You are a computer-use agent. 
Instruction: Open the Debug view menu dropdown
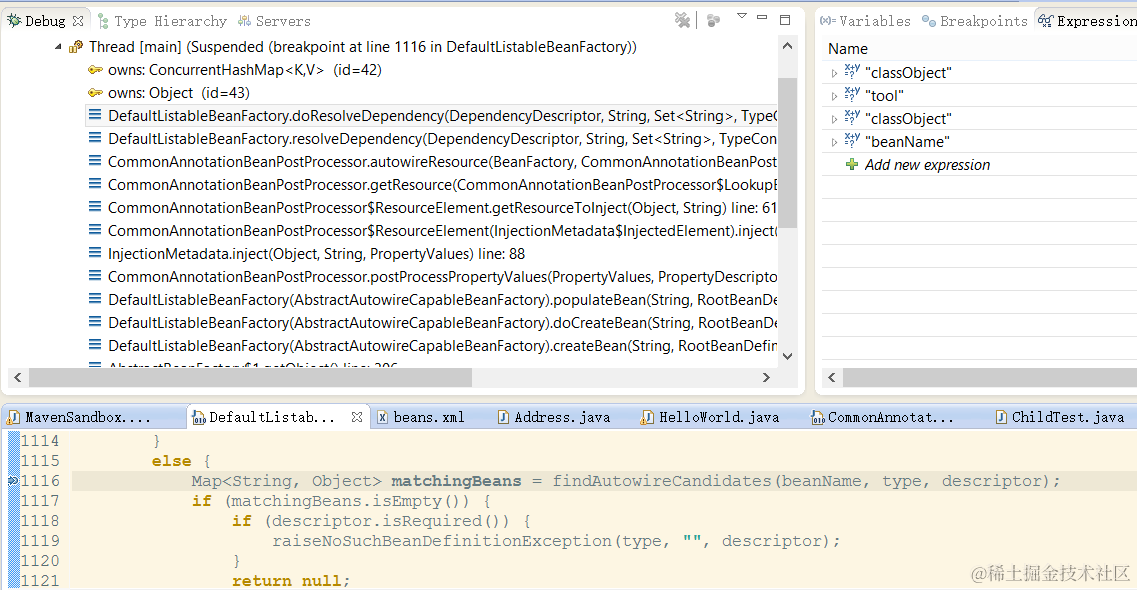742,16
